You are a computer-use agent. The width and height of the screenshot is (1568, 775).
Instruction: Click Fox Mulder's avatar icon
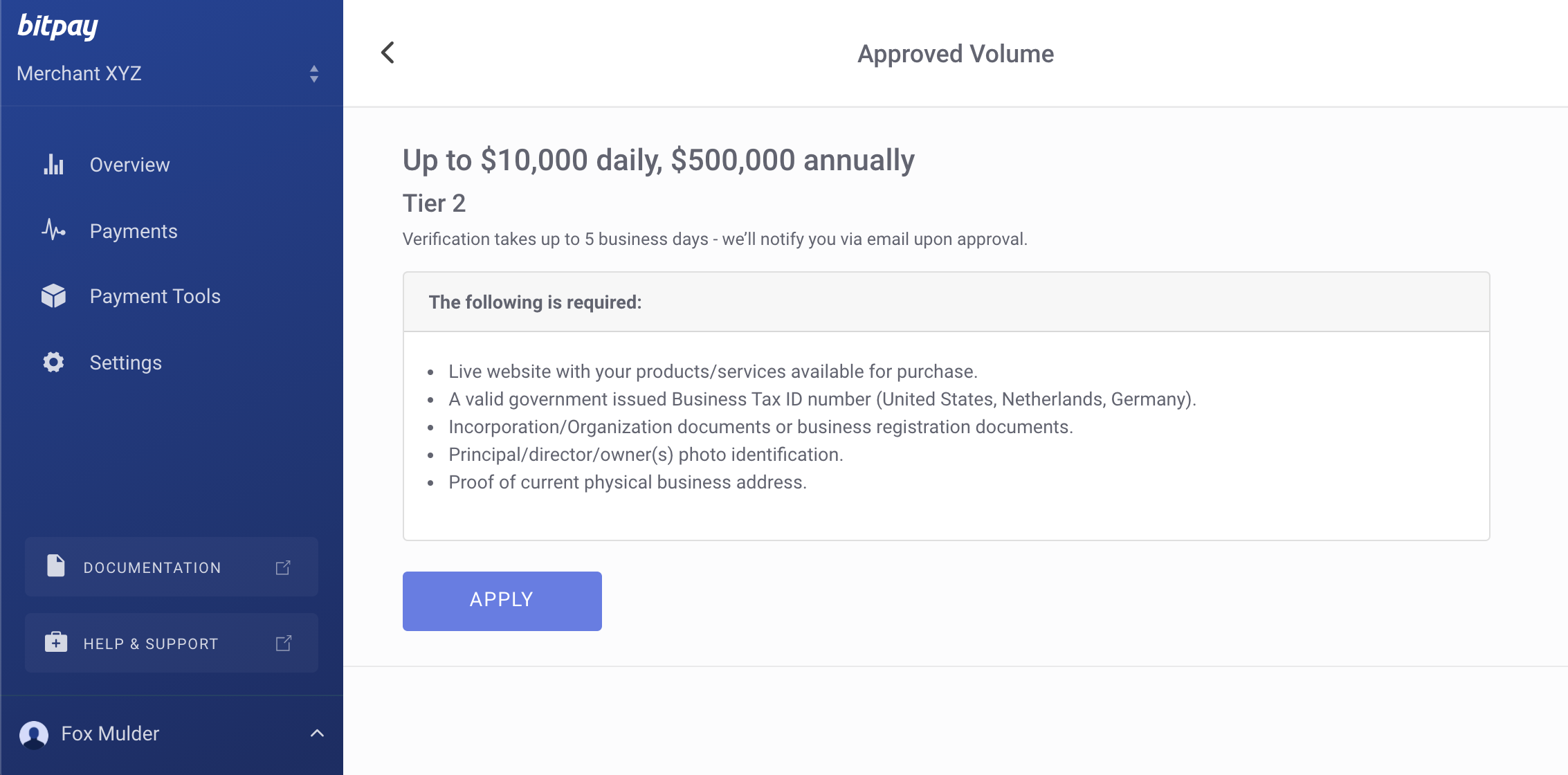pos(34,734)
